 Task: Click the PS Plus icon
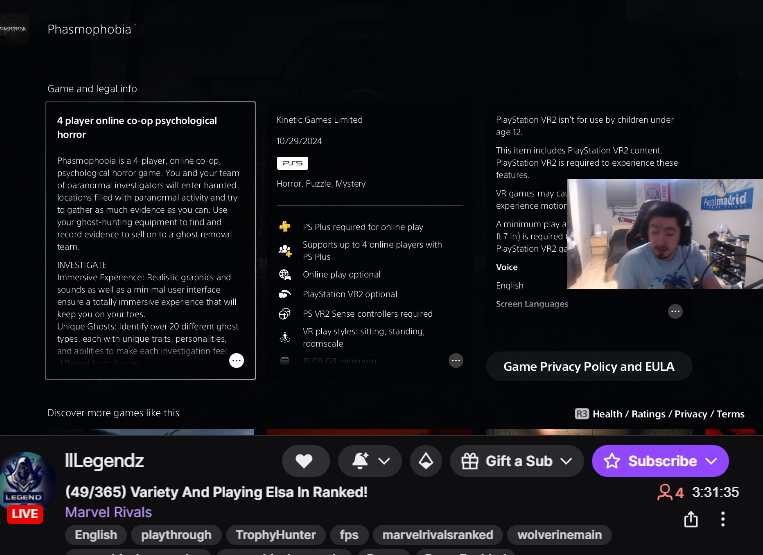point(285,227)
